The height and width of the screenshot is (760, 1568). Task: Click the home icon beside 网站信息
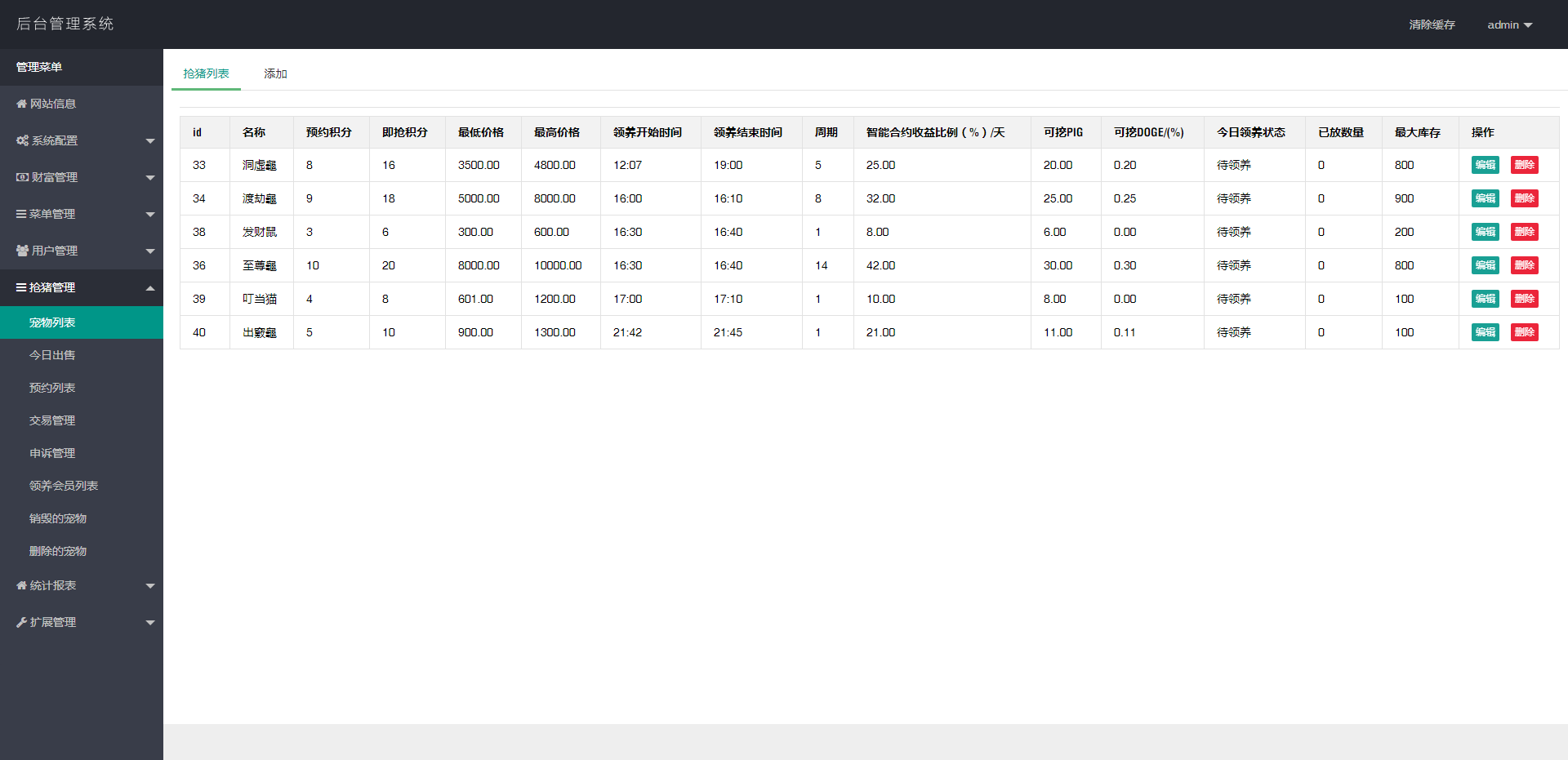tap(21, 104)
